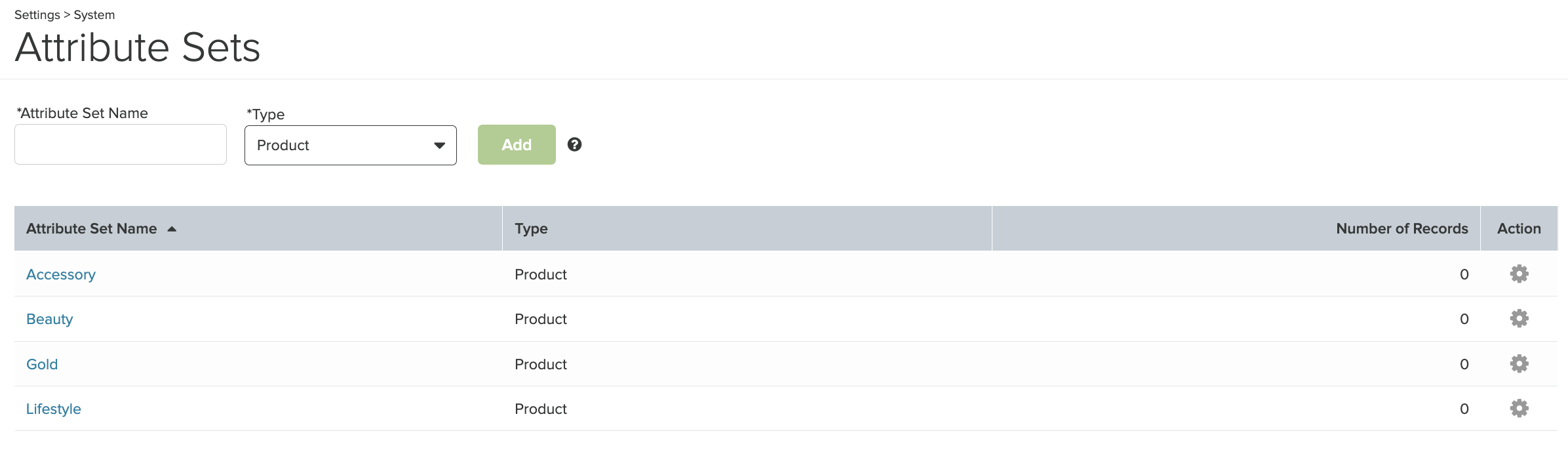Open the Lifestyle attribute set
1568x450 pixels.
[54, 409]
